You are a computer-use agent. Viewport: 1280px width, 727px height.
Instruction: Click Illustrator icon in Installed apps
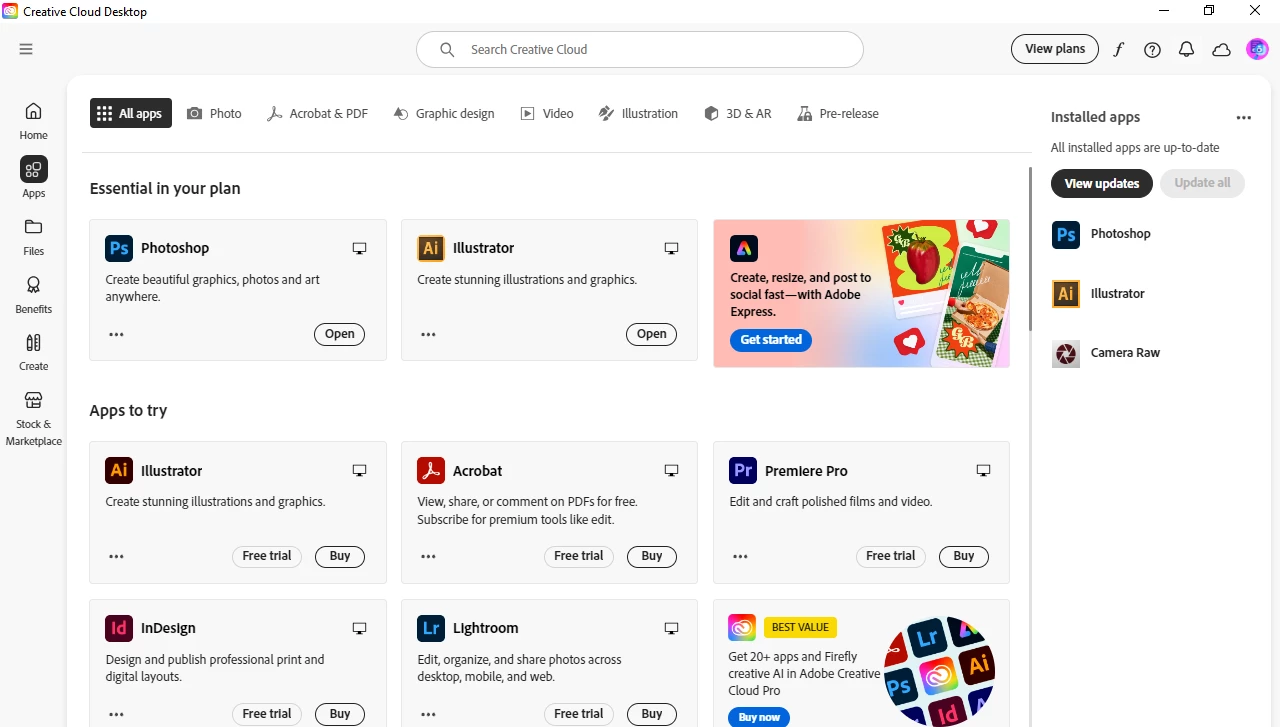tap(1066, 294)
